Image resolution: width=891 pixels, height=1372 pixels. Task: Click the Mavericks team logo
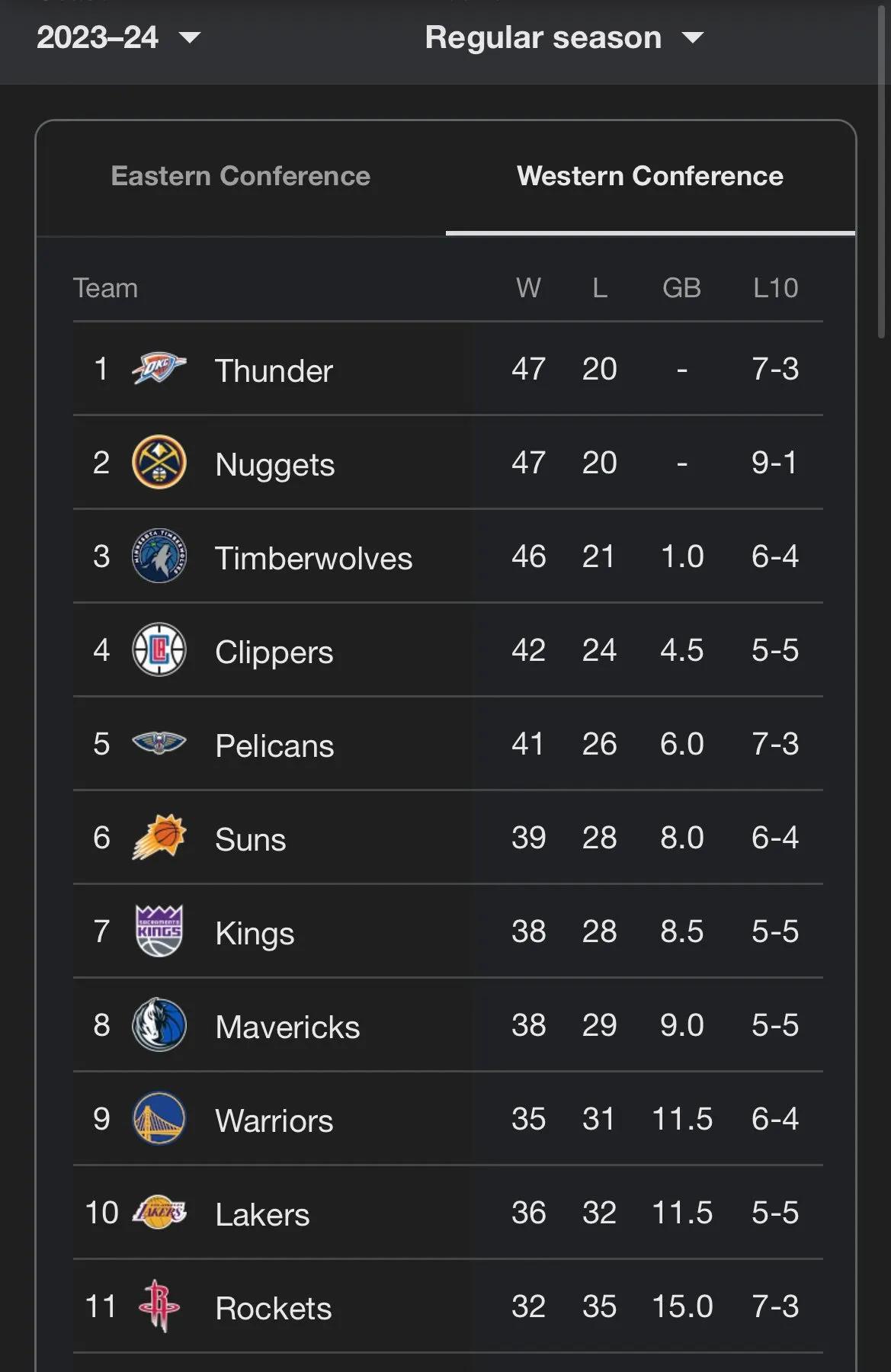click(159, 1024)
